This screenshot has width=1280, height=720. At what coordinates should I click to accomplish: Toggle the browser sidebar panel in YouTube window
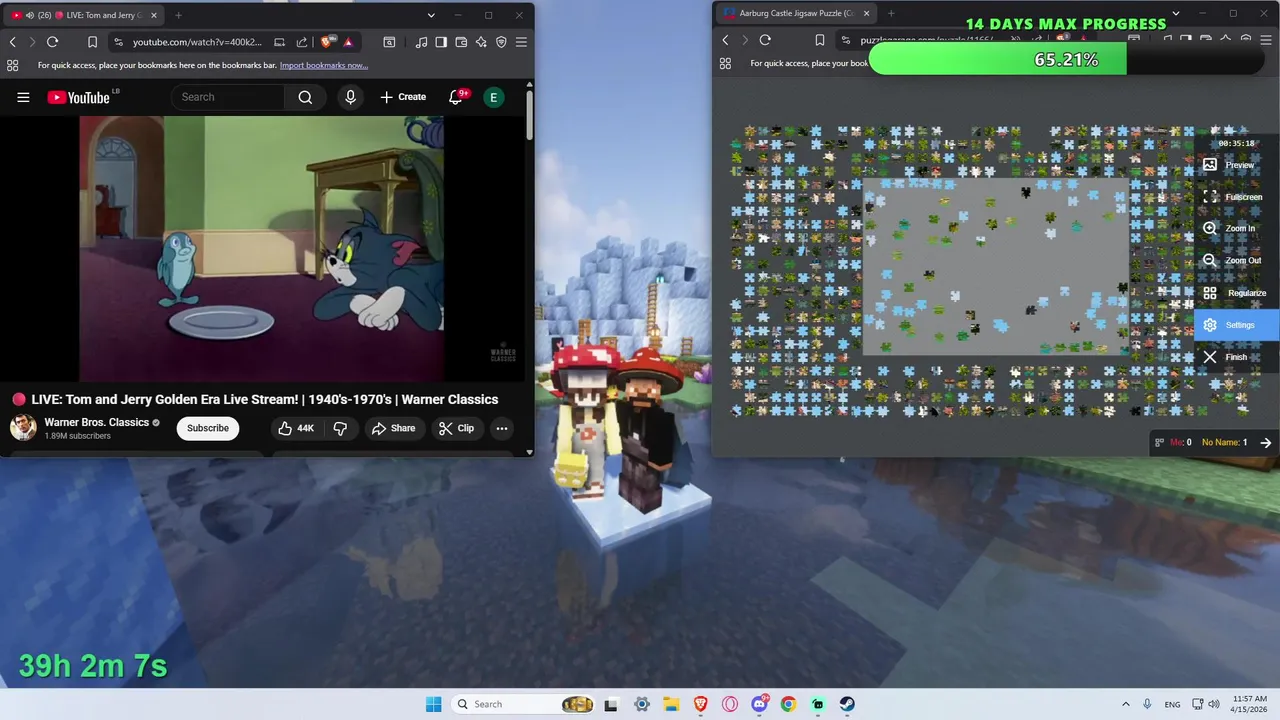441,42
